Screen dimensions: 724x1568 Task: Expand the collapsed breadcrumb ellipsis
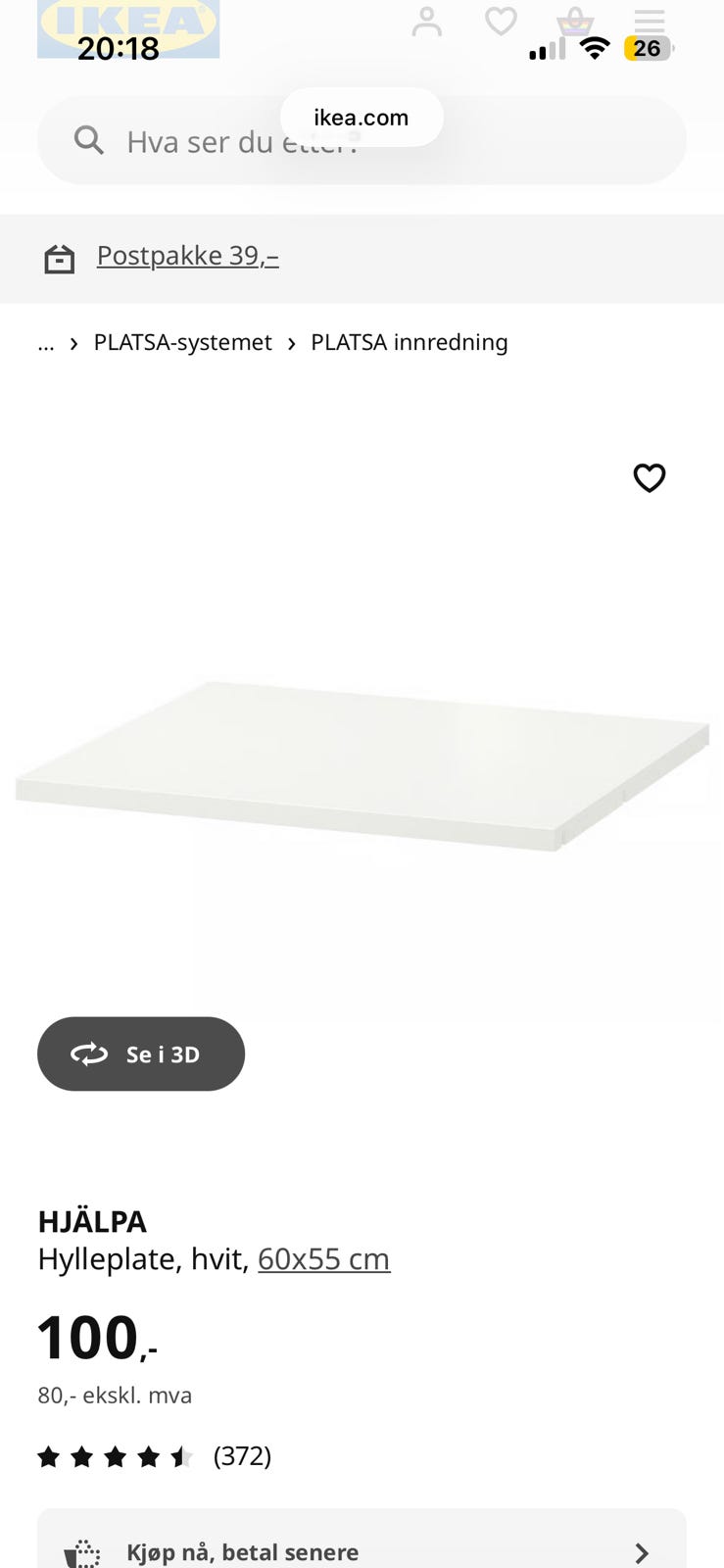tap(46, 342)
